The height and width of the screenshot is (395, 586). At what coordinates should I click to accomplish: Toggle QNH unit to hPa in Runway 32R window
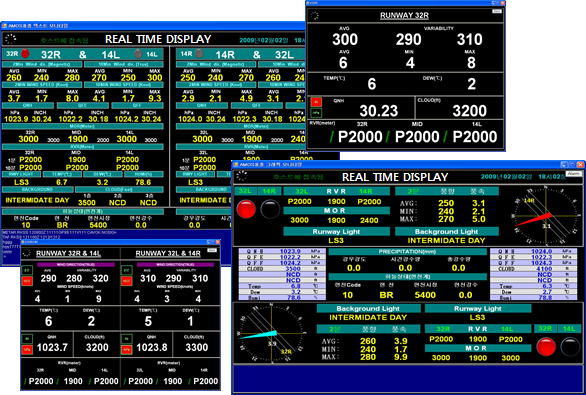coord(316,112)
